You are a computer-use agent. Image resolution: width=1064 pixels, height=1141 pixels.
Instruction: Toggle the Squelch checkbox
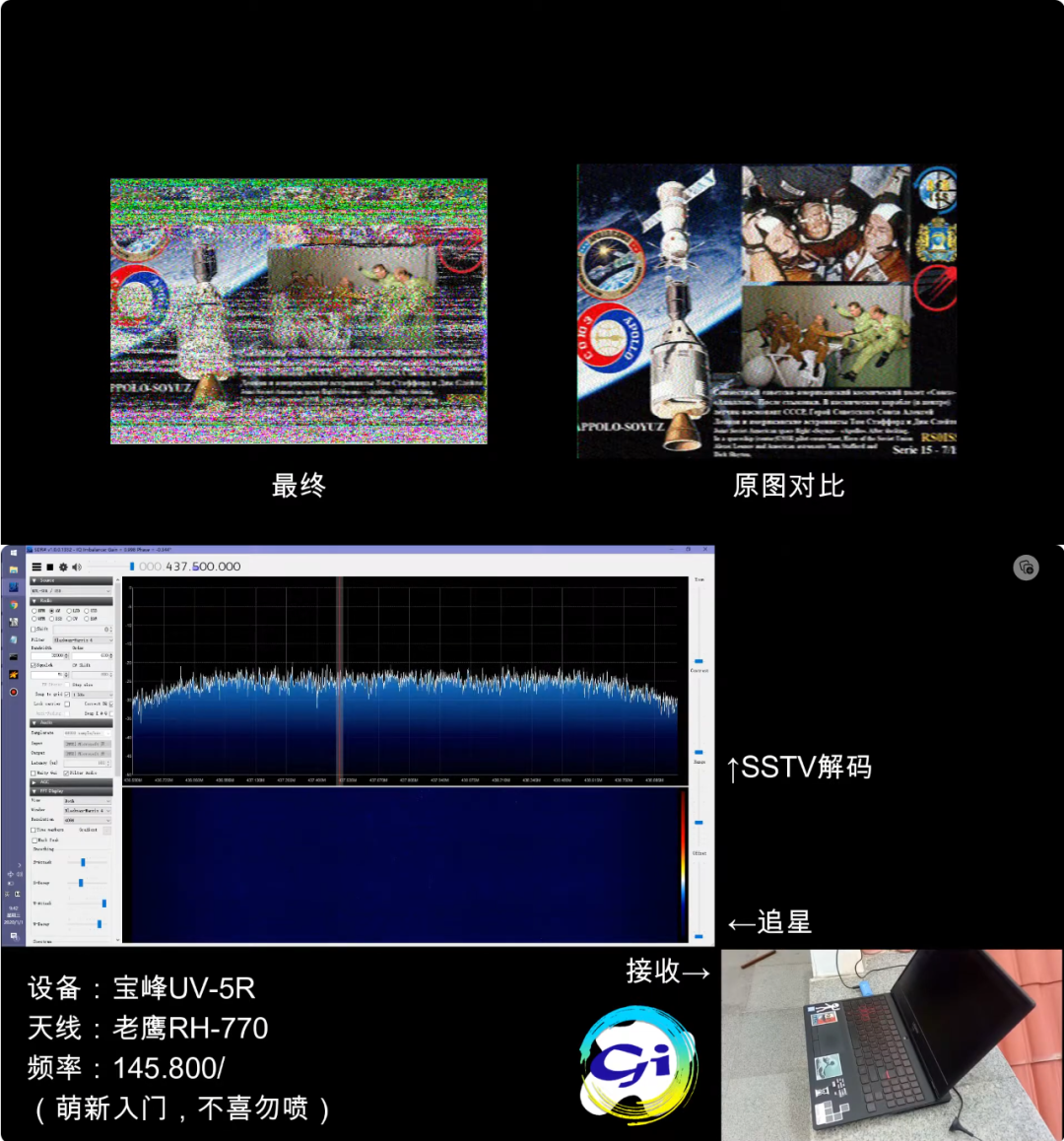(x=33, y=665)
